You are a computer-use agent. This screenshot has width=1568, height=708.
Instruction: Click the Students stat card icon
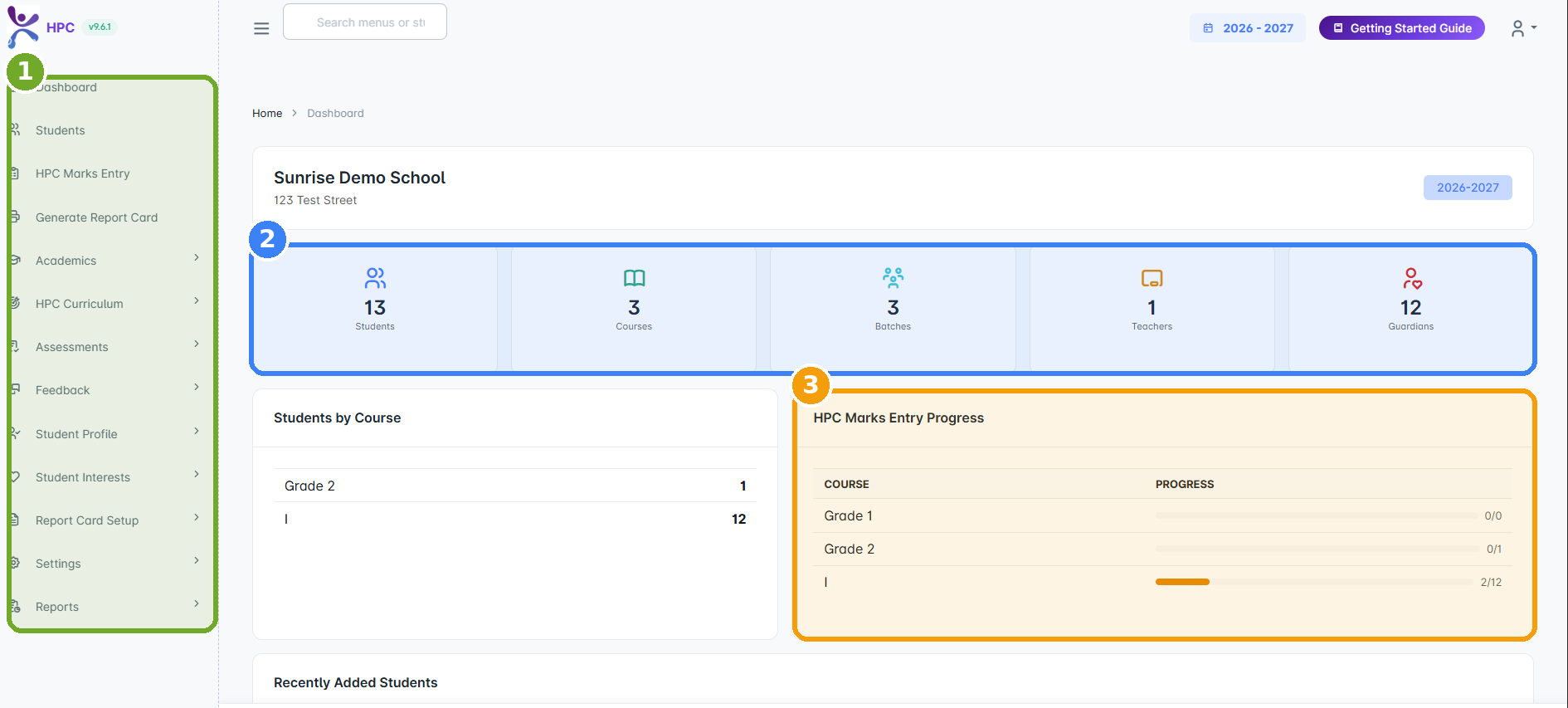click(375, 277)
